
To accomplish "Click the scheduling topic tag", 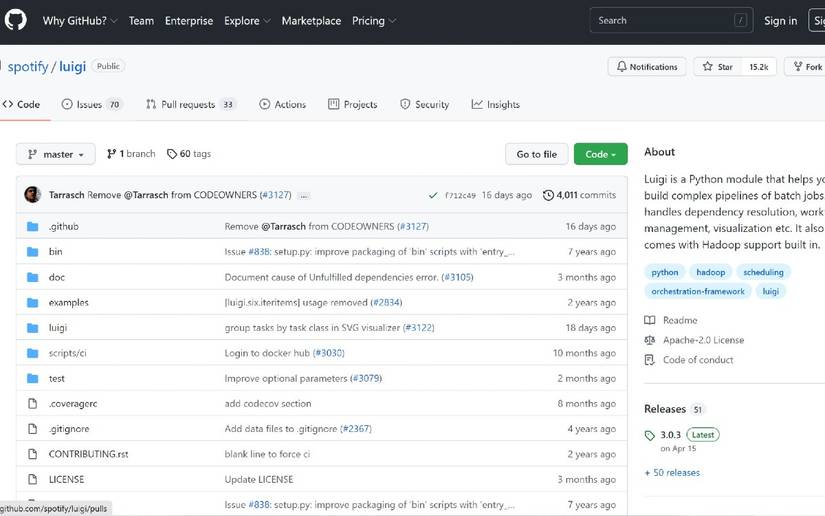I will pos(763,272).
